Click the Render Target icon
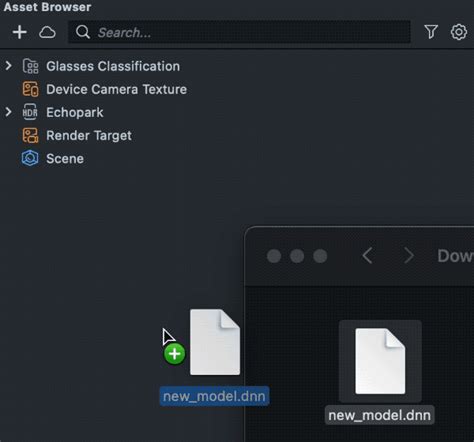474x442 pixels. [x=30, y=136]
